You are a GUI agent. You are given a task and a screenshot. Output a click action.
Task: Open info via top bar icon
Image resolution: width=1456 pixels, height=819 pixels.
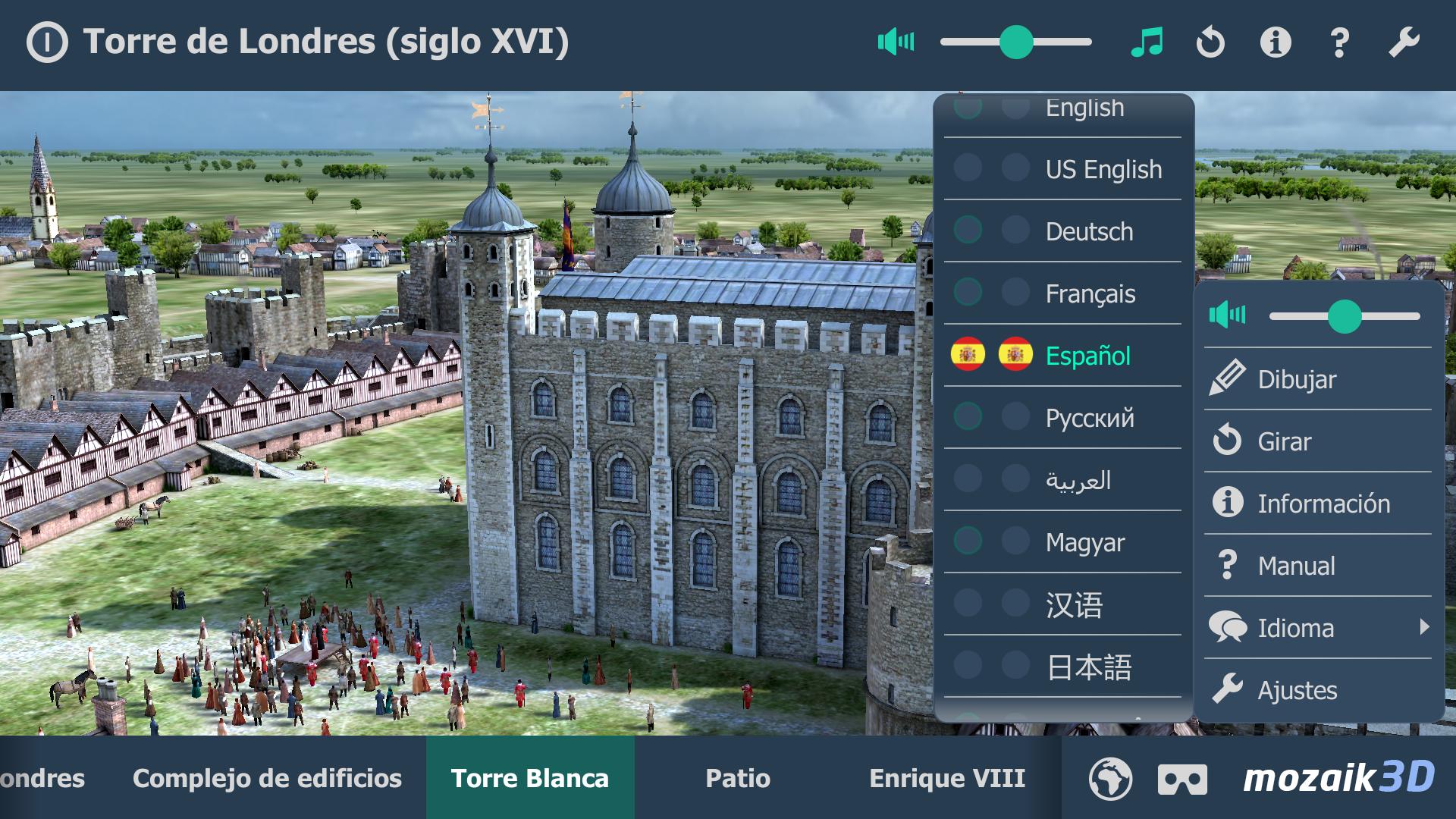tap(1276, 42)
